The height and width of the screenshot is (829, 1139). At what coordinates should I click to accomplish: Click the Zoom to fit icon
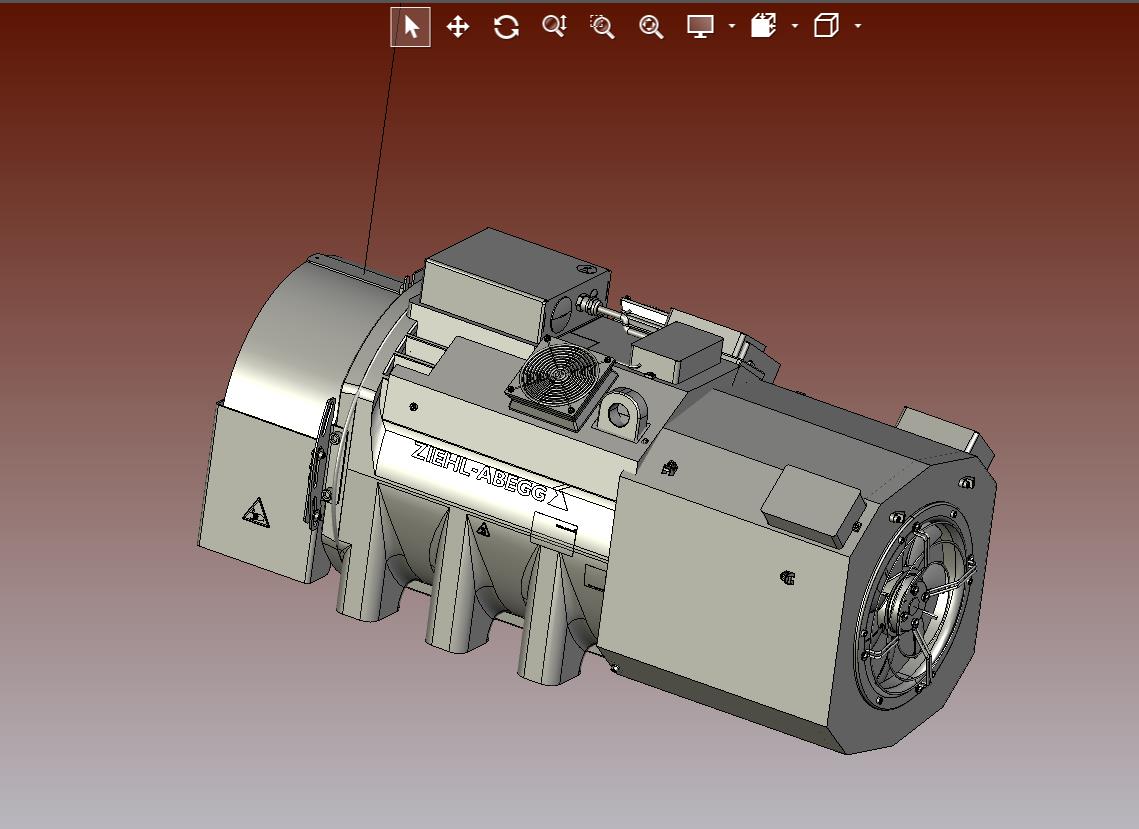click(x=651, y=27)
